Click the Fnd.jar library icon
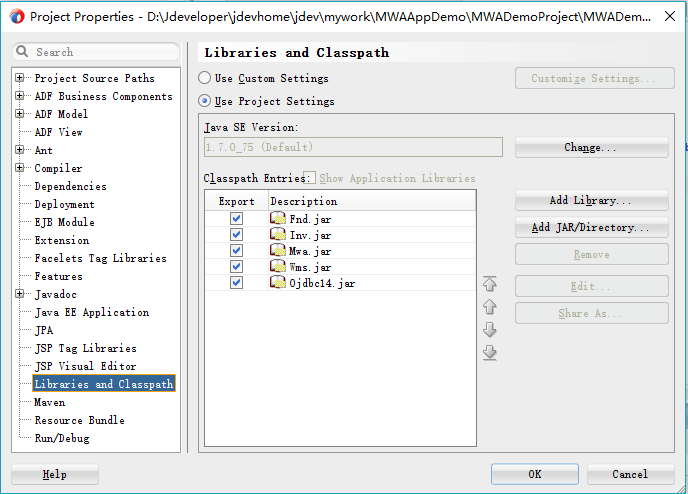The width and height of the screenshot is (688, 494). [278, 218]
